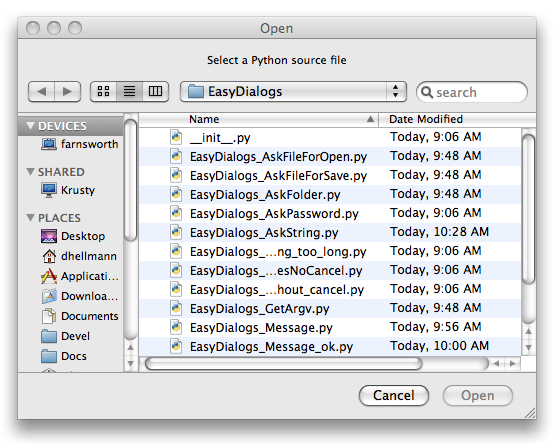Switch to column view mode
This screenshot has height=443, width=559.
[155, 92]
